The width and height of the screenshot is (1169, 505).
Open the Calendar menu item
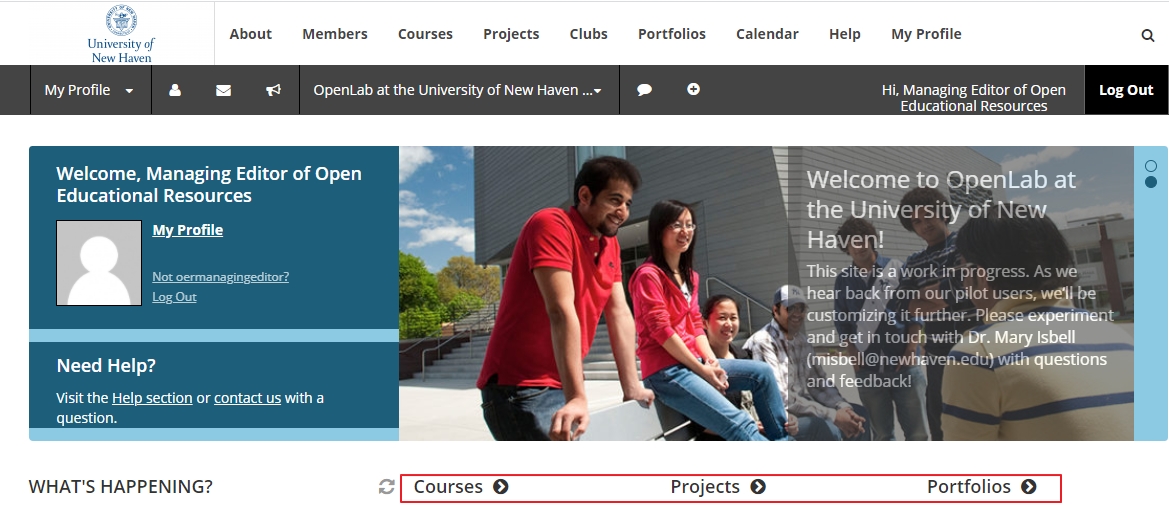click(767, 34)
